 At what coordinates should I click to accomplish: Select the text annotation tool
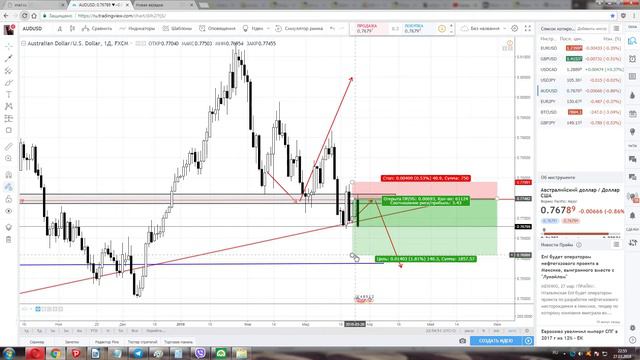point(9,95)
